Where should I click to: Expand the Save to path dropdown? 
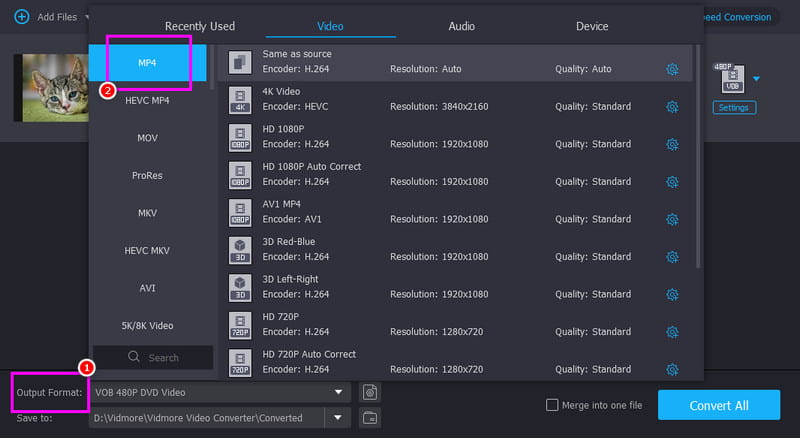[339, 417]
